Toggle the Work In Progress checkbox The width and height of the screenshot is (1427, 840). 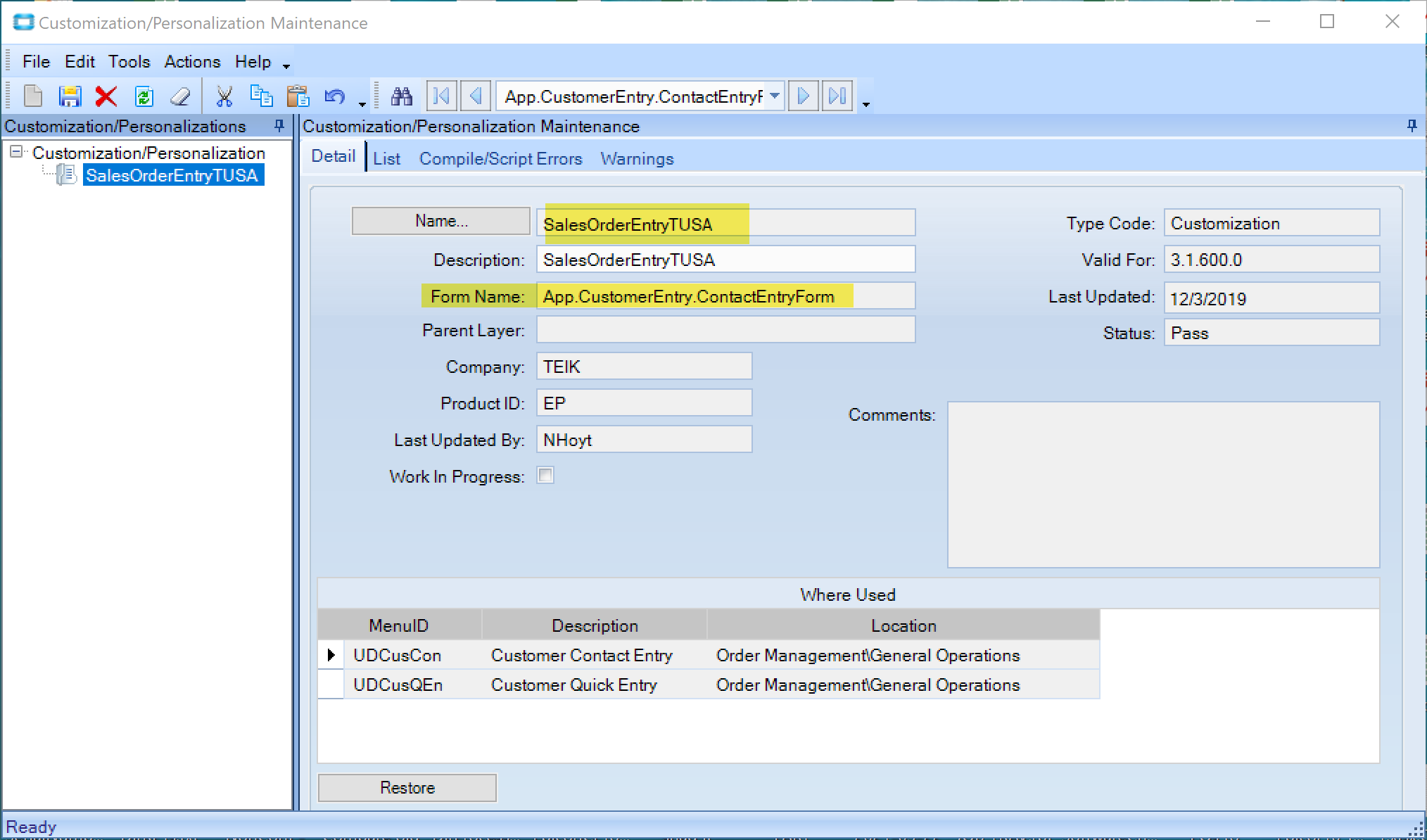(545, 476)
